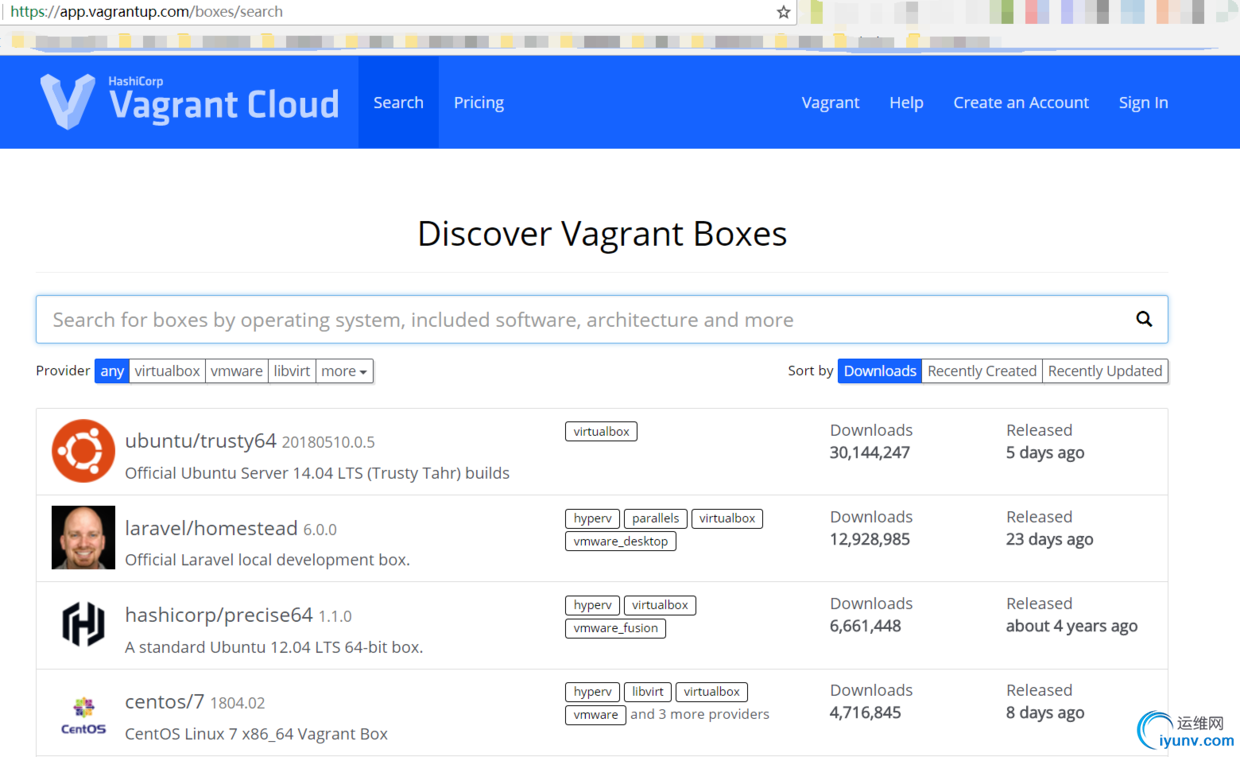Open the laravel/homestead avatar photo
The image size is (1240, 757).
point(83,538)
